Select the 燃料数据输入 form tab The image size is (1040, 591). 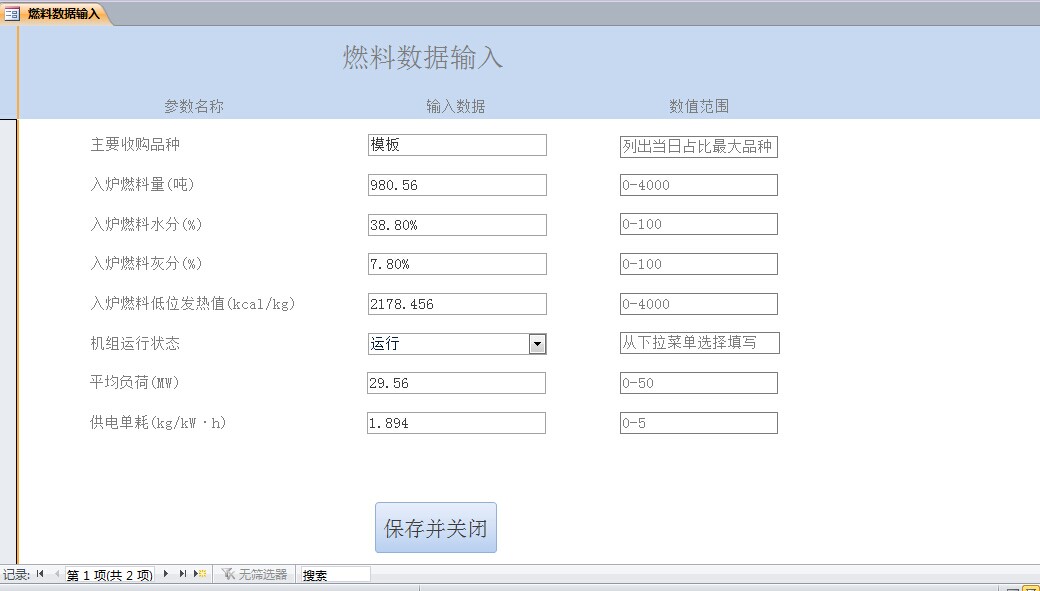click(62, 14)
